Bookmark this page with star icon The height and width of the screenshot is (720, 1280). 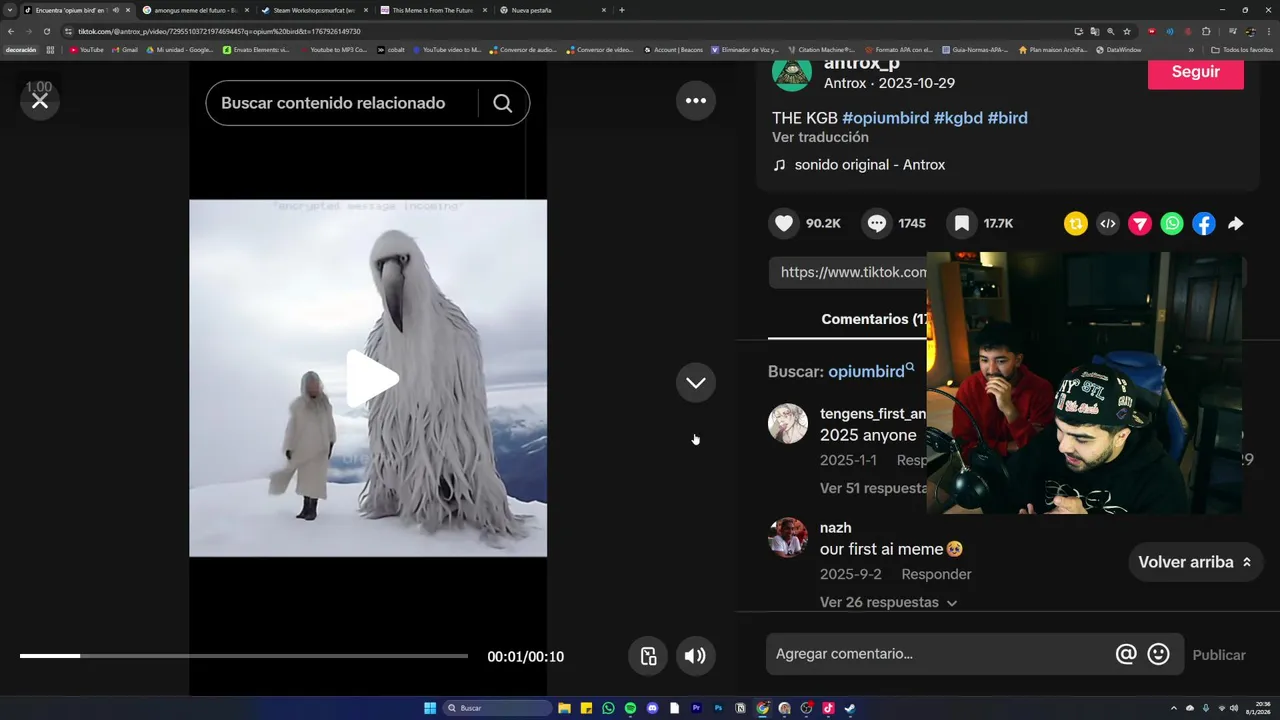pyautogui.click(x=1127, y=31)
